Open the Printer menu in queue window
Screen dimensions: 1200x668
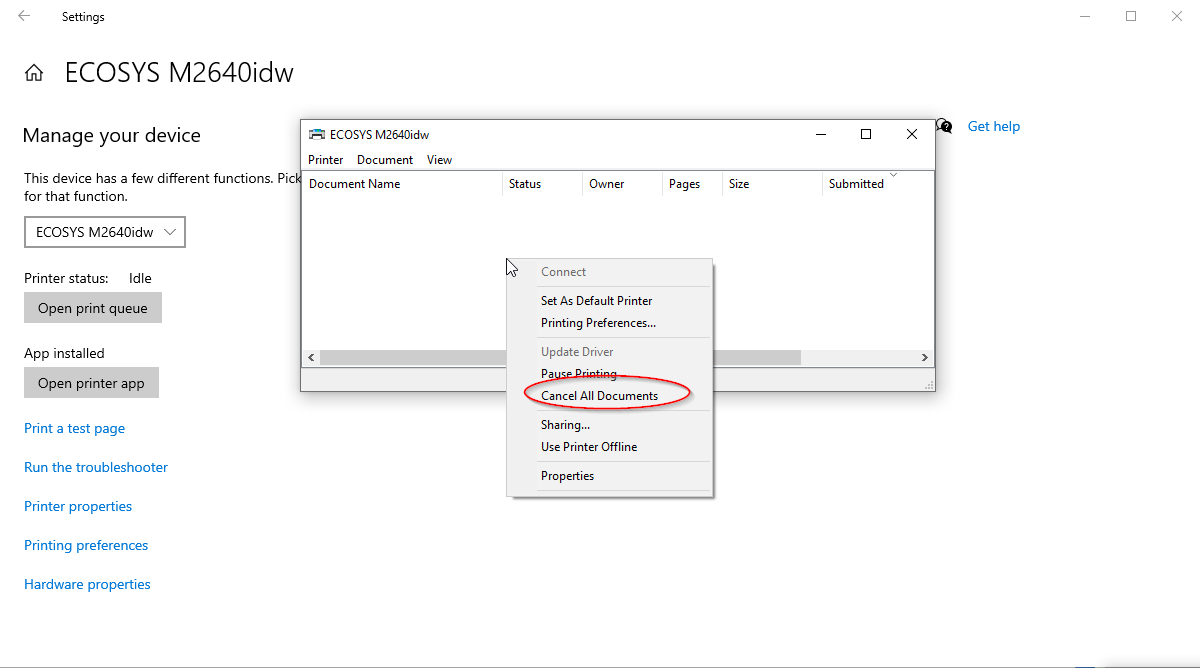pos(326,160)
